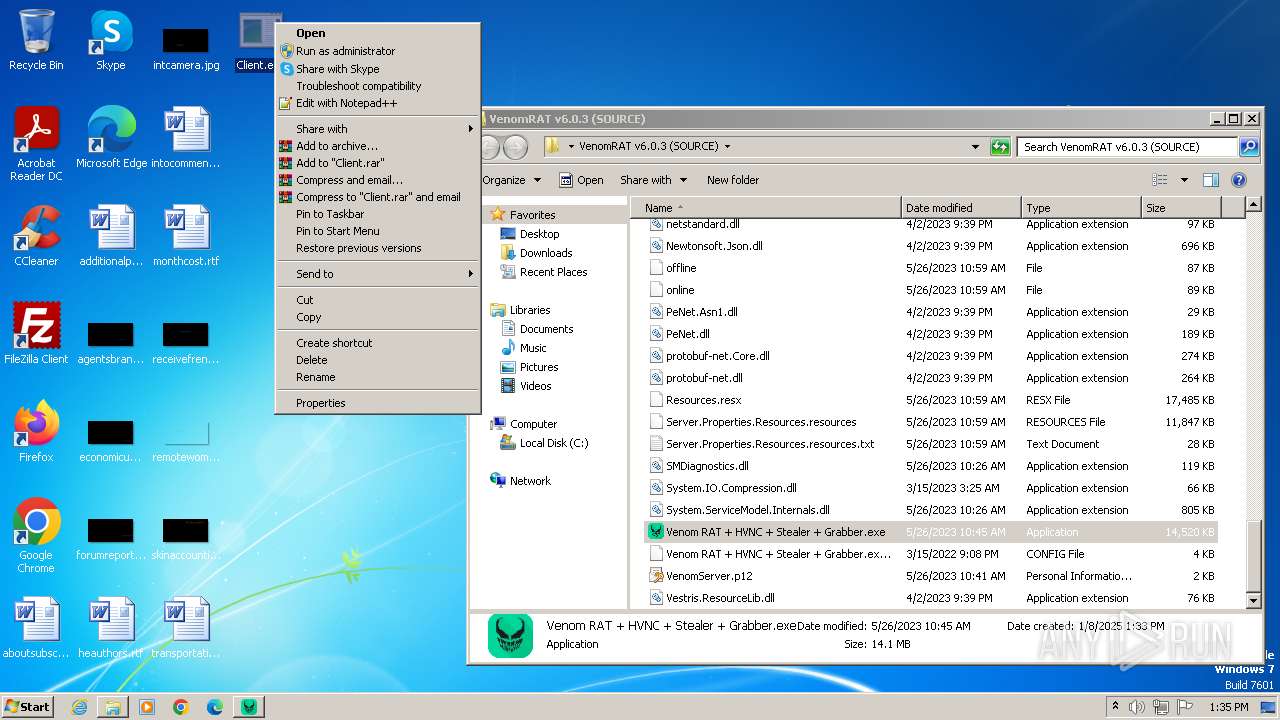Click the file list scroll up arrow
This screenshot has height=720, width=1280.
point(1254,205)
